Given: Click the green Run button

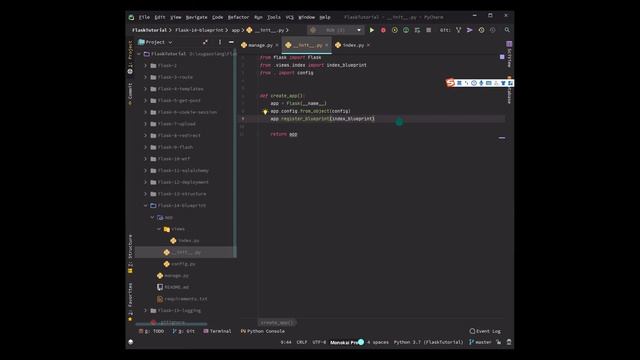Looking at the screenshot, I should 371,30.
